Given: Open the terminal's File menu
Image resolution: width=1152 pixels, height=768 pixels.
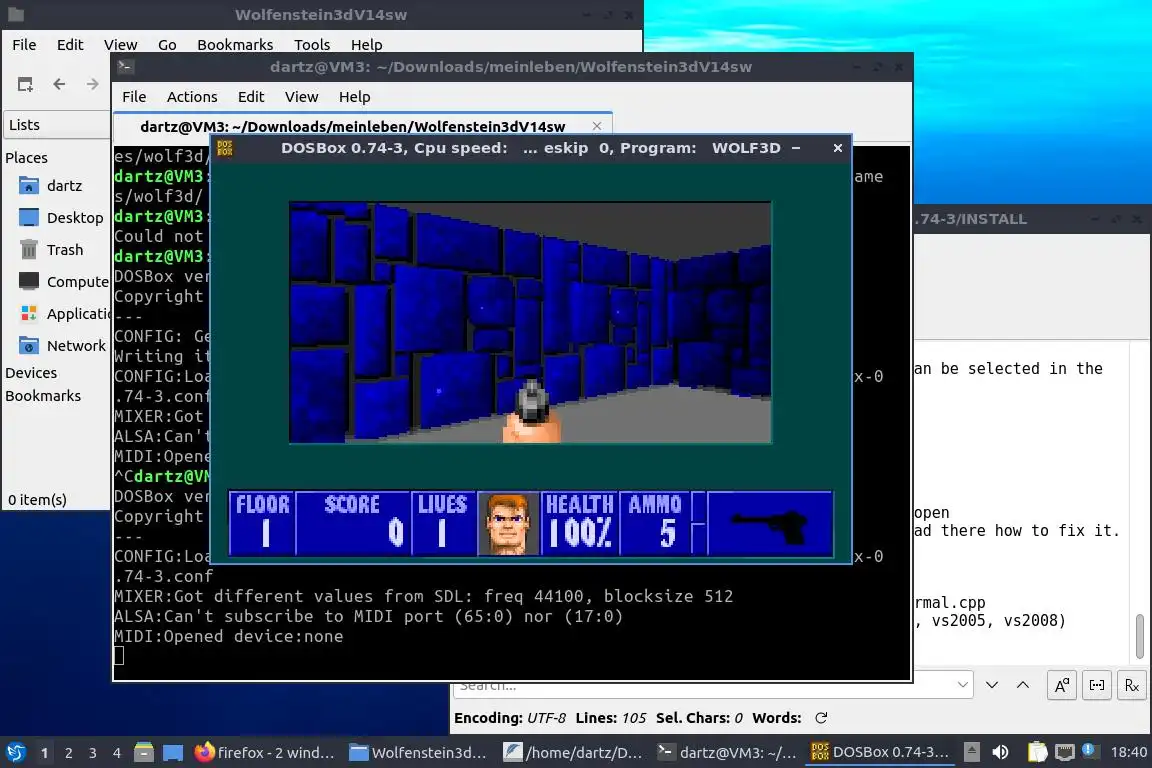Looking at the screenshot, I should click(134, 97).
